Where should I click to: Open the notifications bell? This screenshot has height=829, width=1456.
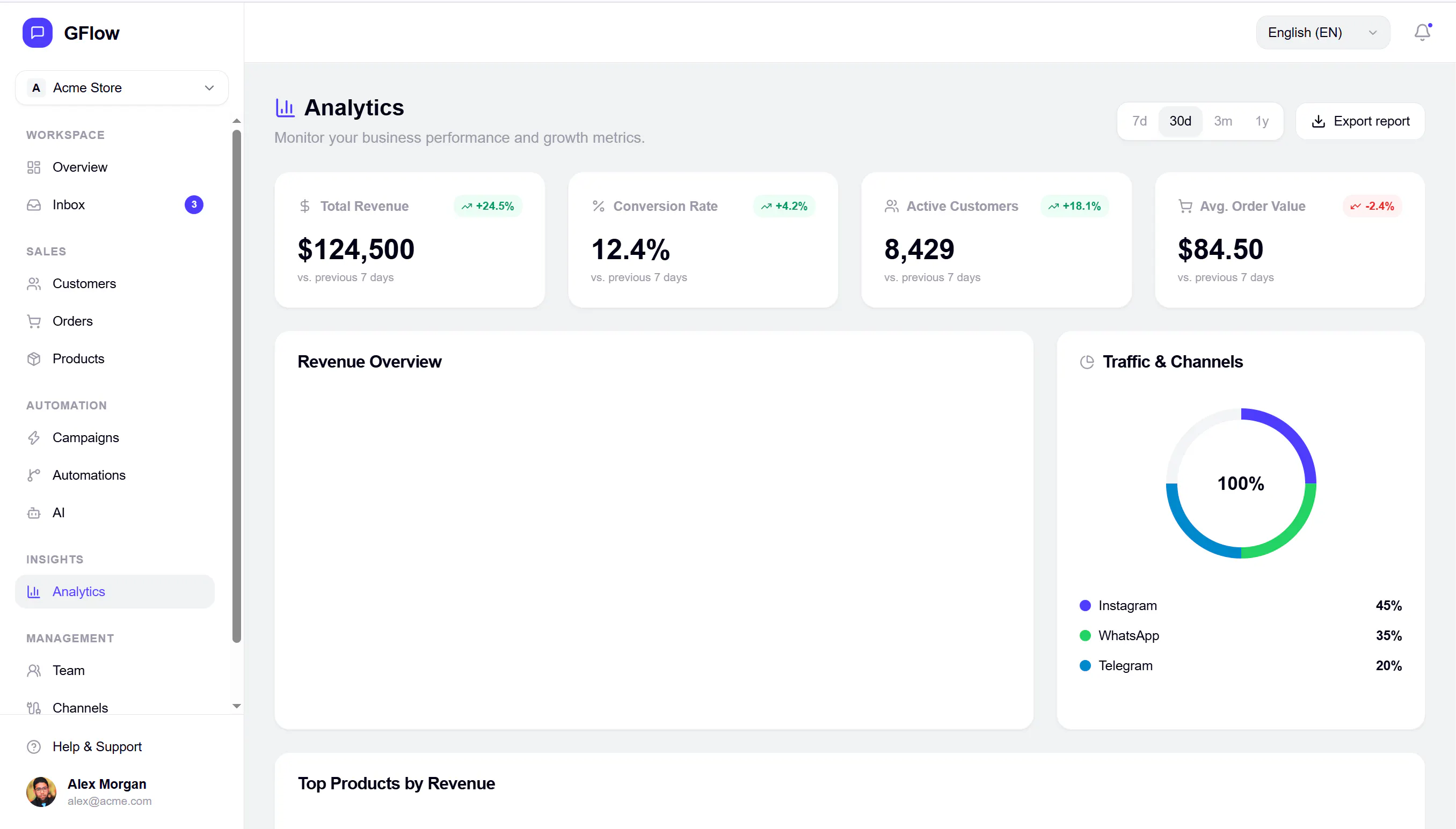[x=1422, y=32]
